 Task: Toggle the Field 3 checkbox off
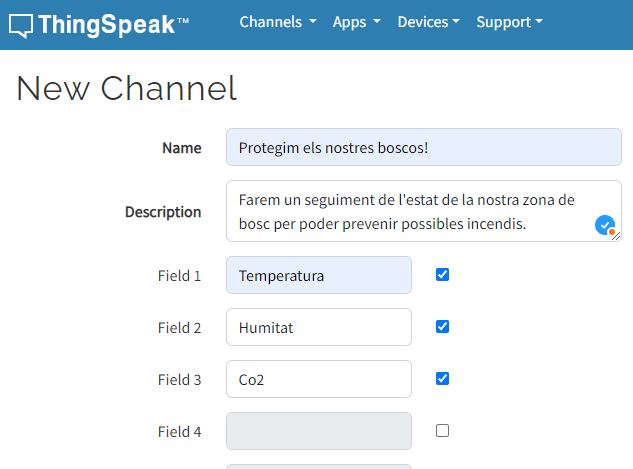[443, 378]
